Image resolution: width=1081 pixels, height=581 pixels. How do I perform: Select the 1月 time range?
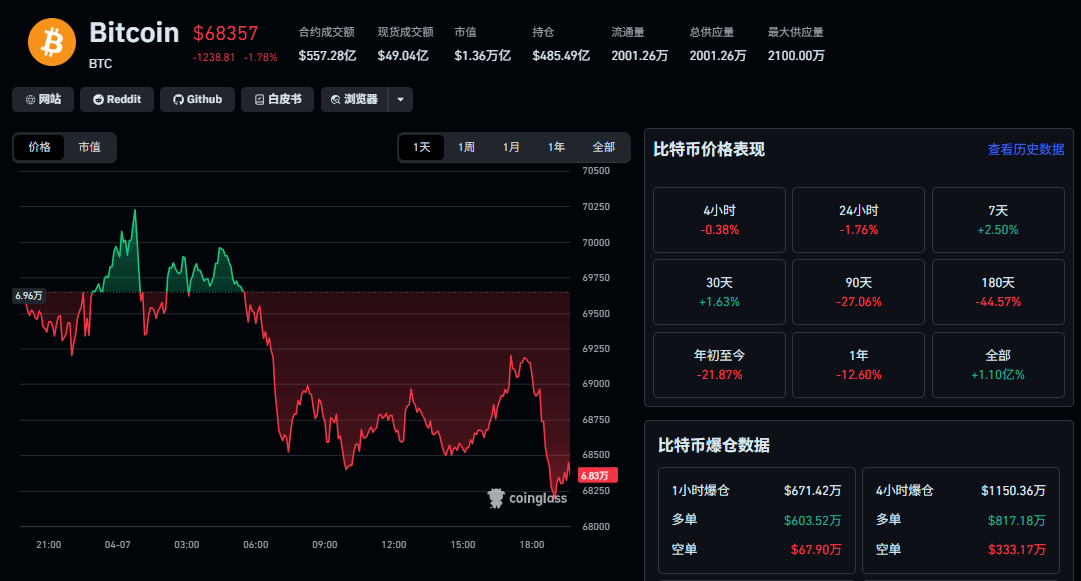511,147
